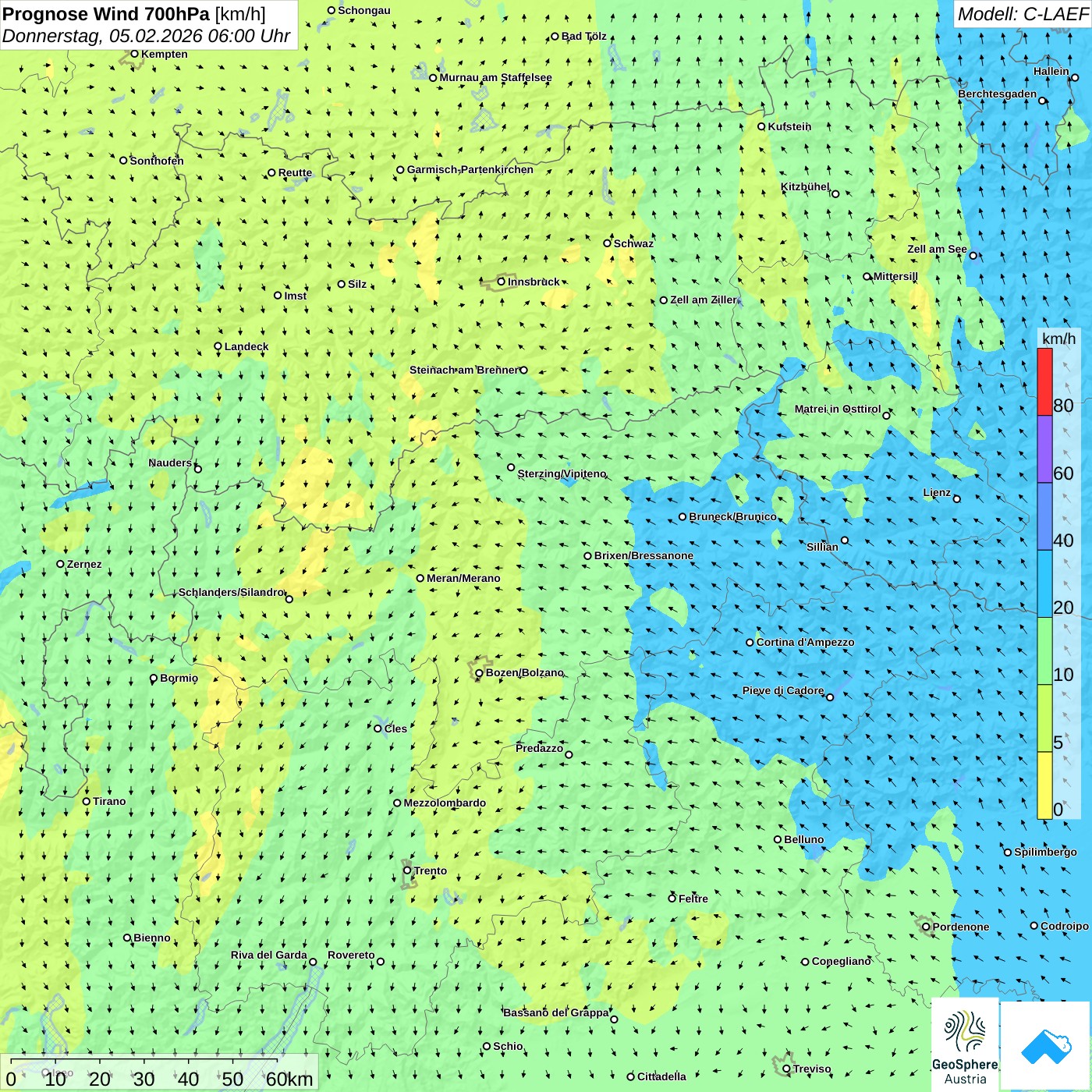Click the 'Modell: C-LAEF' label
The image size is (1092, 1092).
[x=1023, y=14]
